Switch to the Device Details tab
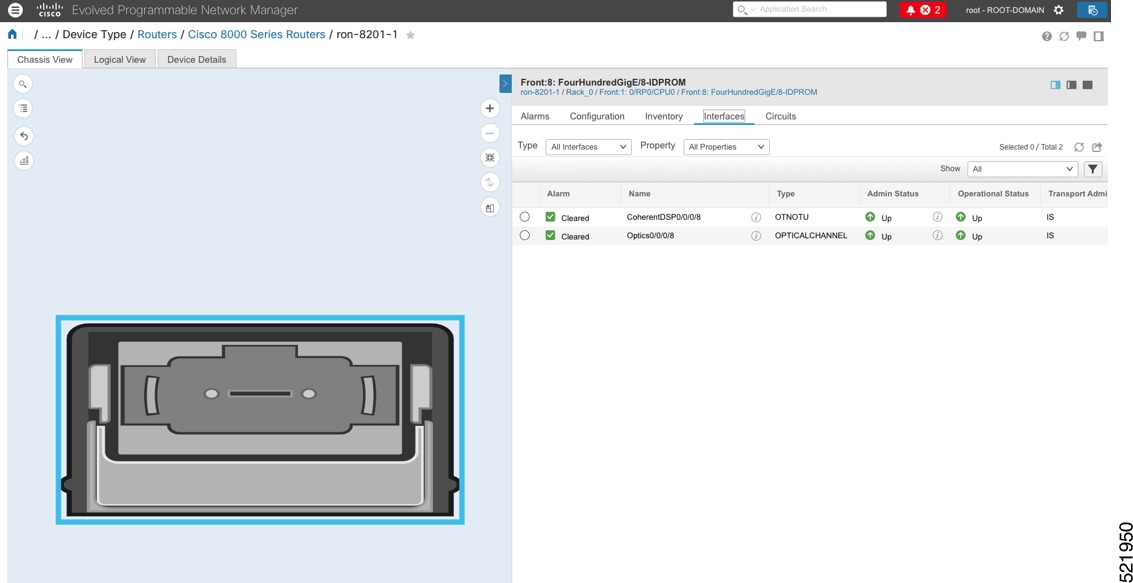1133x583 pixels. (x=197, y=59)
